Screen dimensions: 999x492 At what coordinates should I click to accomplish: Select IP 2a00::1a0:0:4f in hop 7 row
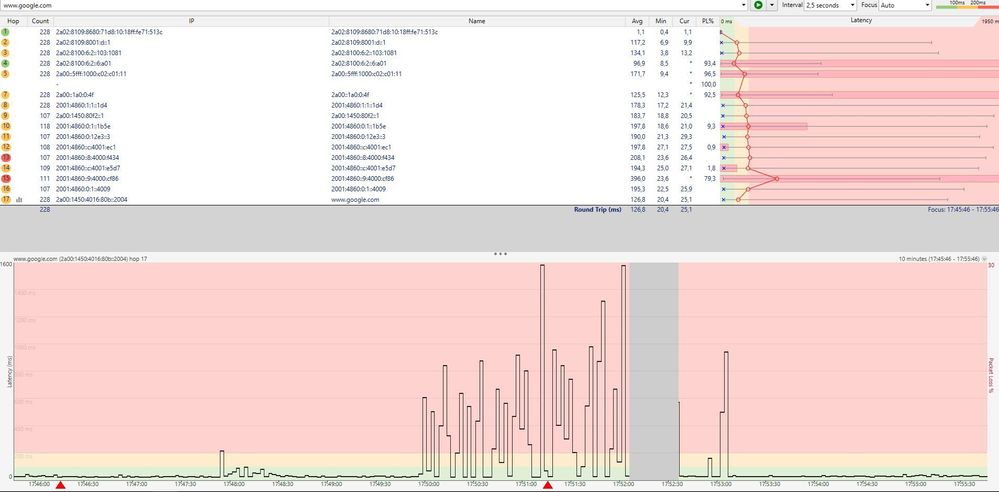point(75,94)
